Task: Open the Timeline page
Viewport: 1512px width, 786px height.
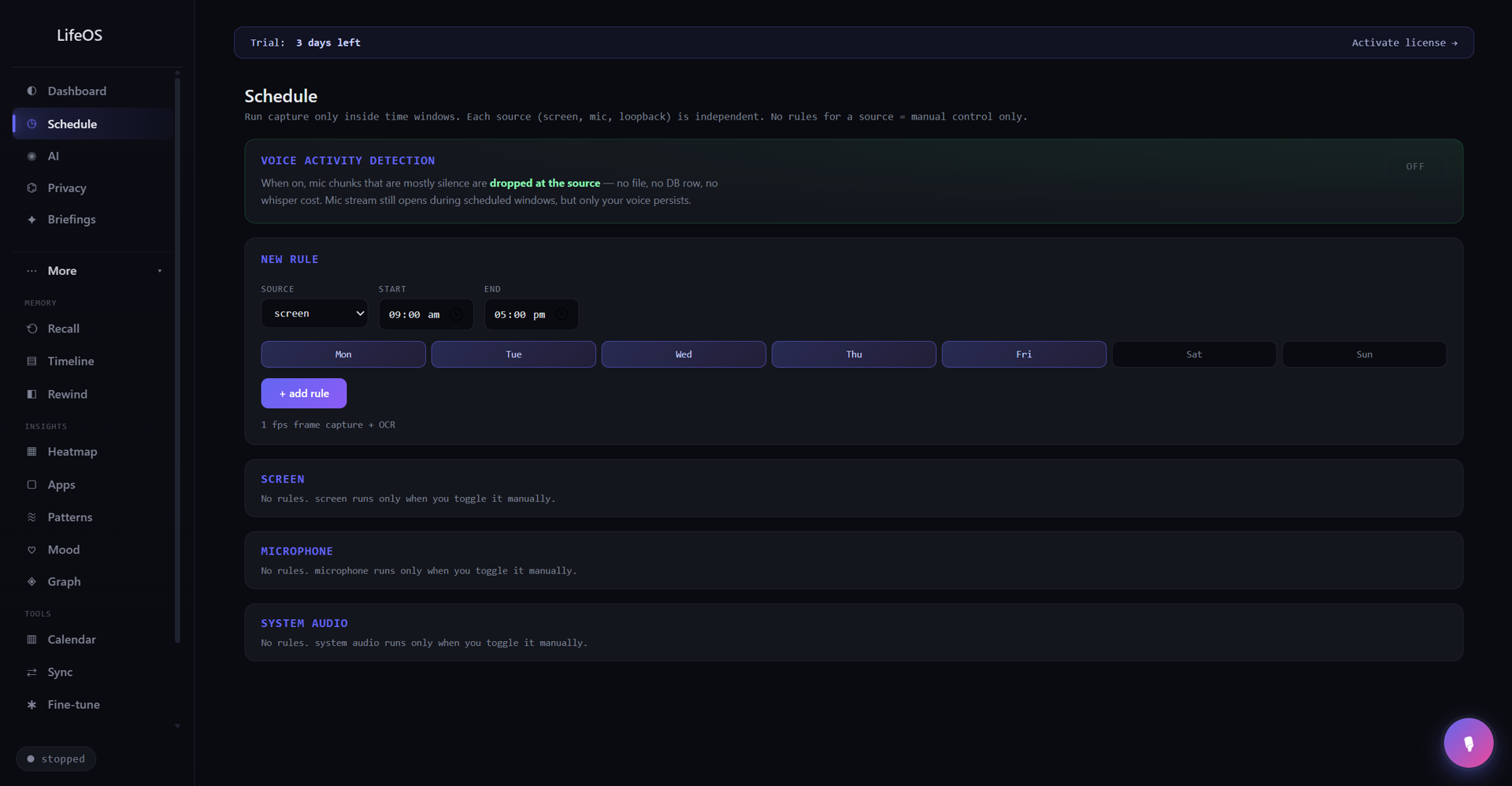Action: tap(92, 361)
